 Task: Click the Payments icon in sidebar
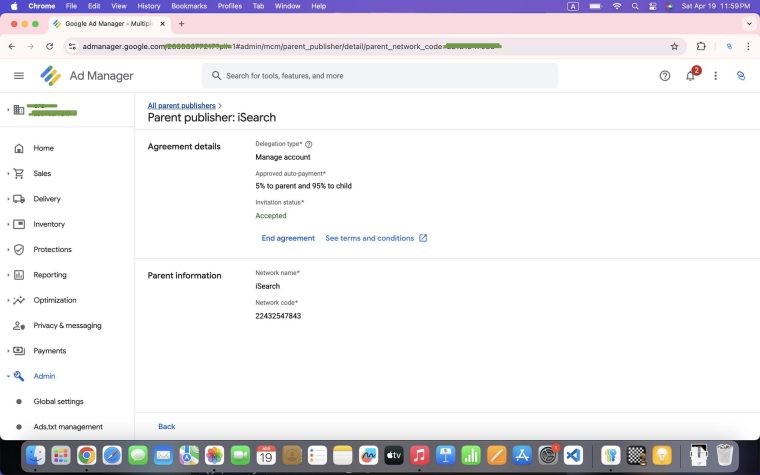tap(19, 351)
